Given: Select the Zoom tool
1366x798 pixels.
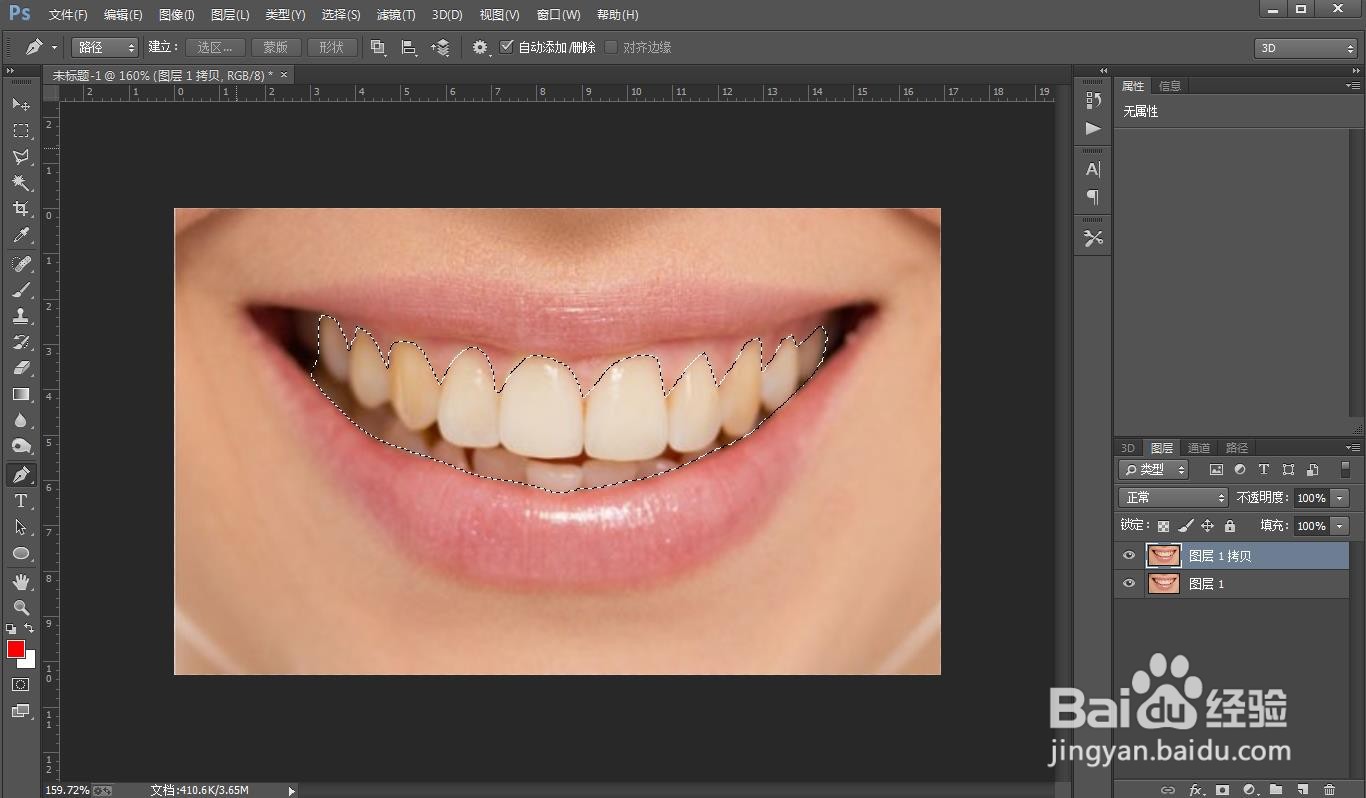Looking at the screenshot, I should coord(20,608).
